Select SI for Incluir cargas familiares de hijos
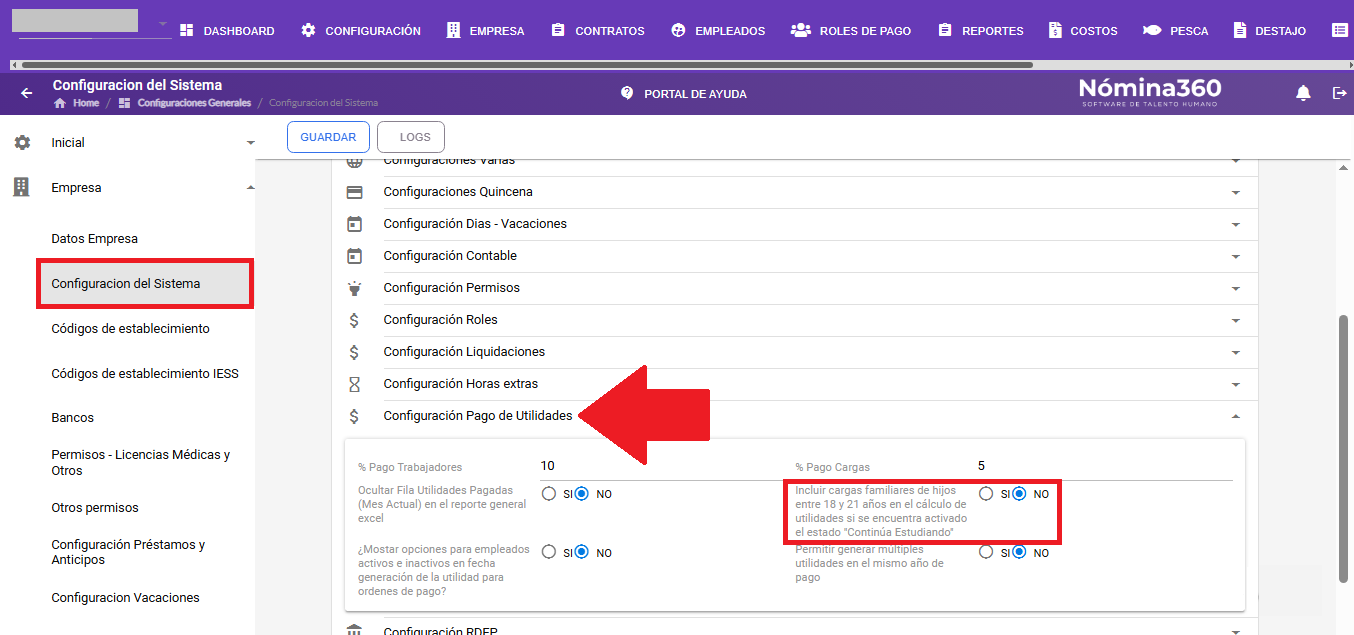This screenshot has height=635, width=1354. [x=986, y=494]
